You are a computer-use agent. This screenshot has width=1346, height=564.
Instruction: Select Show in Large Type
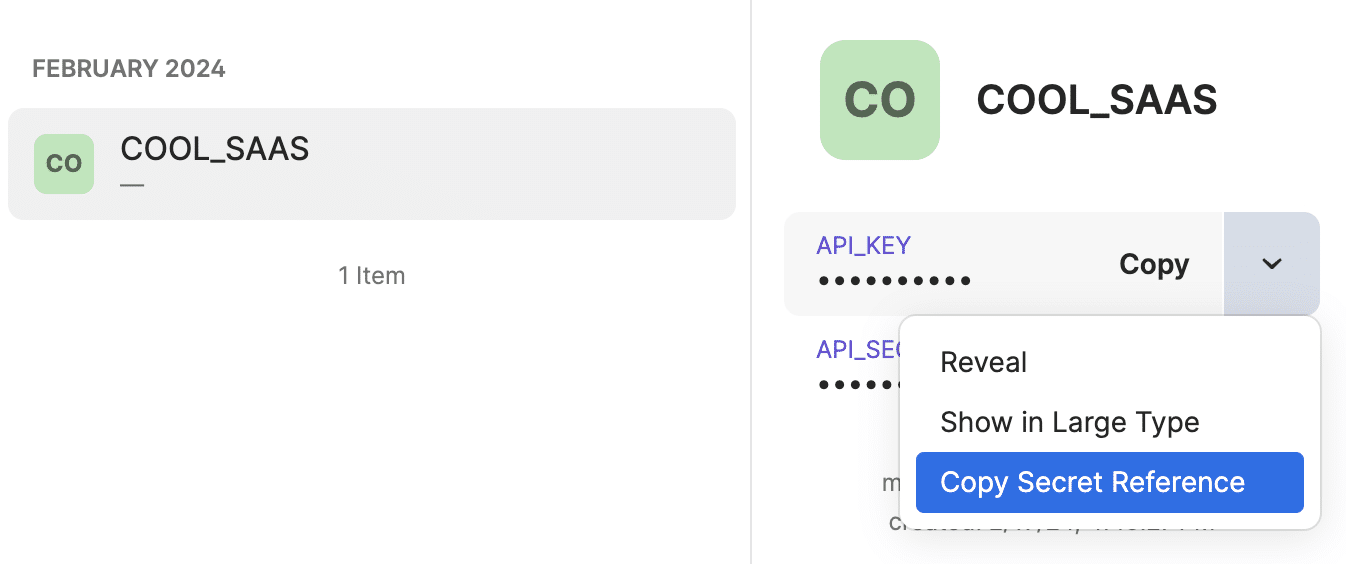click(x=1069, y=422)
